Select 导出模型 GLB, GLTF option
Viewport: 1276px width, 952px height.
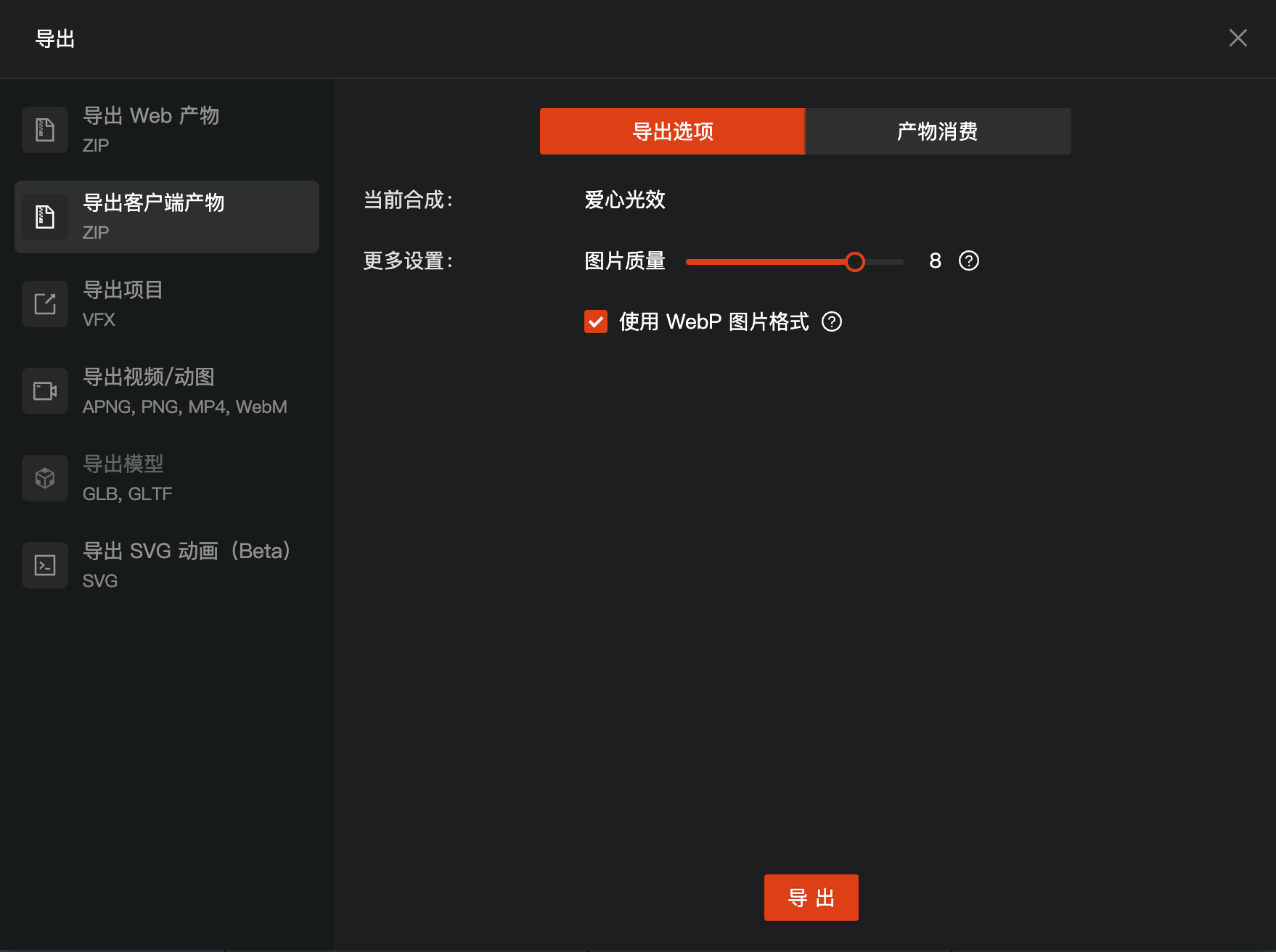(x=167, y=478)
